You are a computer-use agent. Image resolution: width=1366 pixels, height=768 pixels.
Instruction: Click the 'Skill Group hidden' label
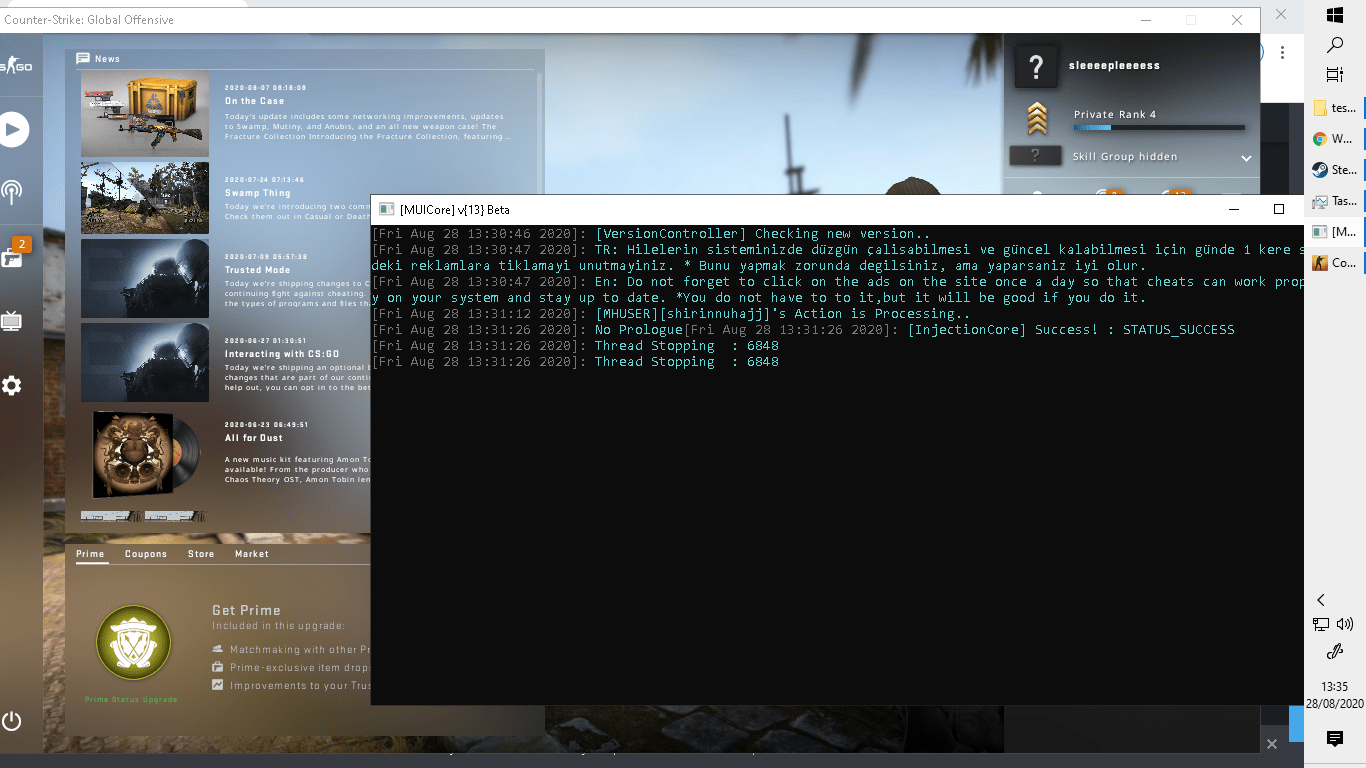[x=1124, y=157]
